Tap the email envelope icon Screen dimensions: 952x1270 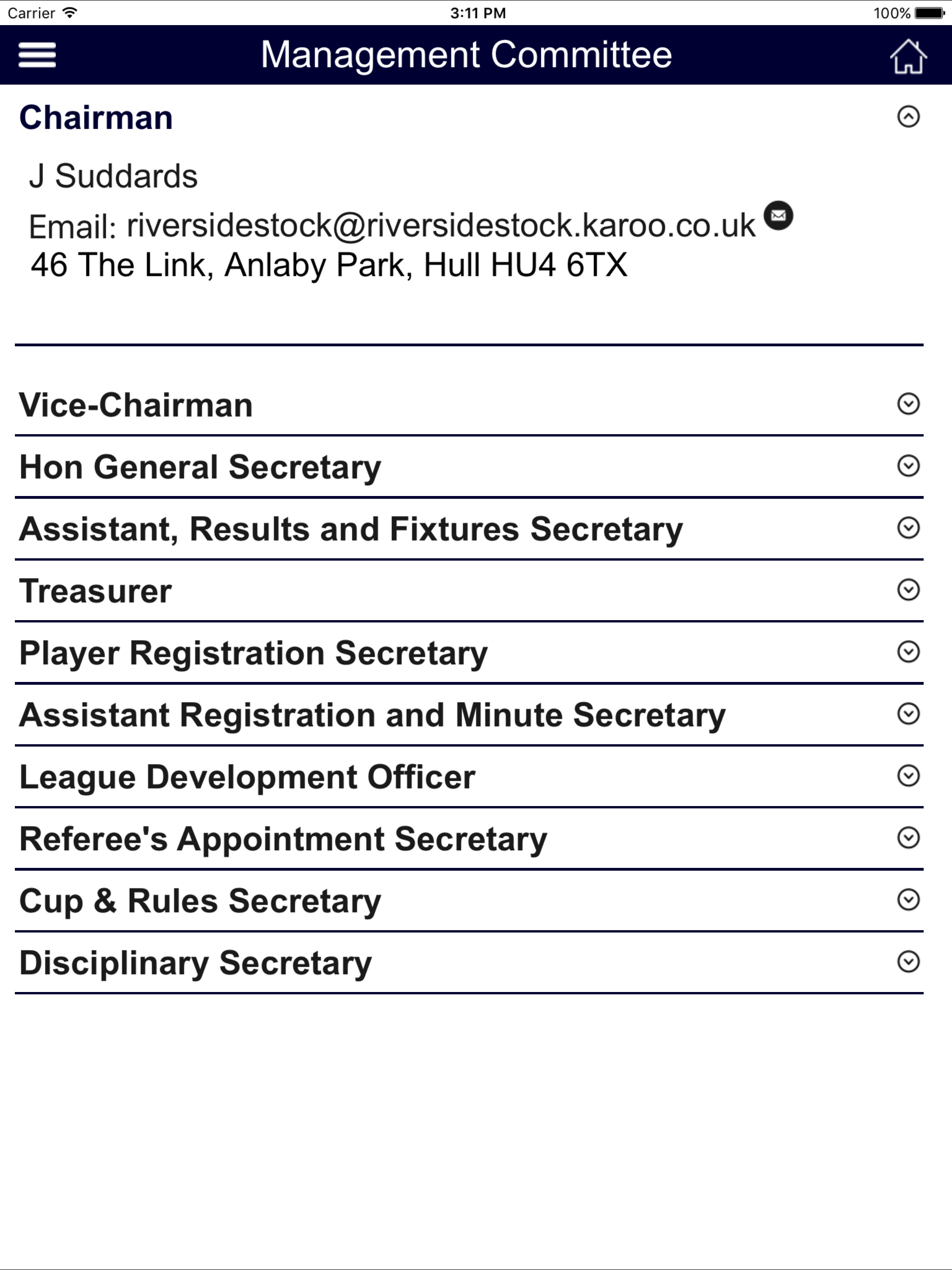[778, 216]
